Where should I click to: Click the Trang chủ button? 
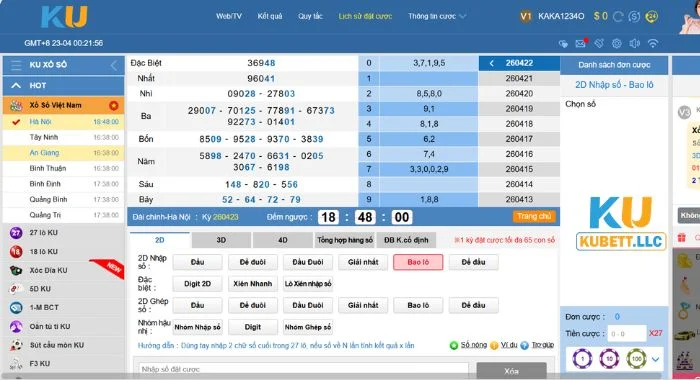[534, 217]
